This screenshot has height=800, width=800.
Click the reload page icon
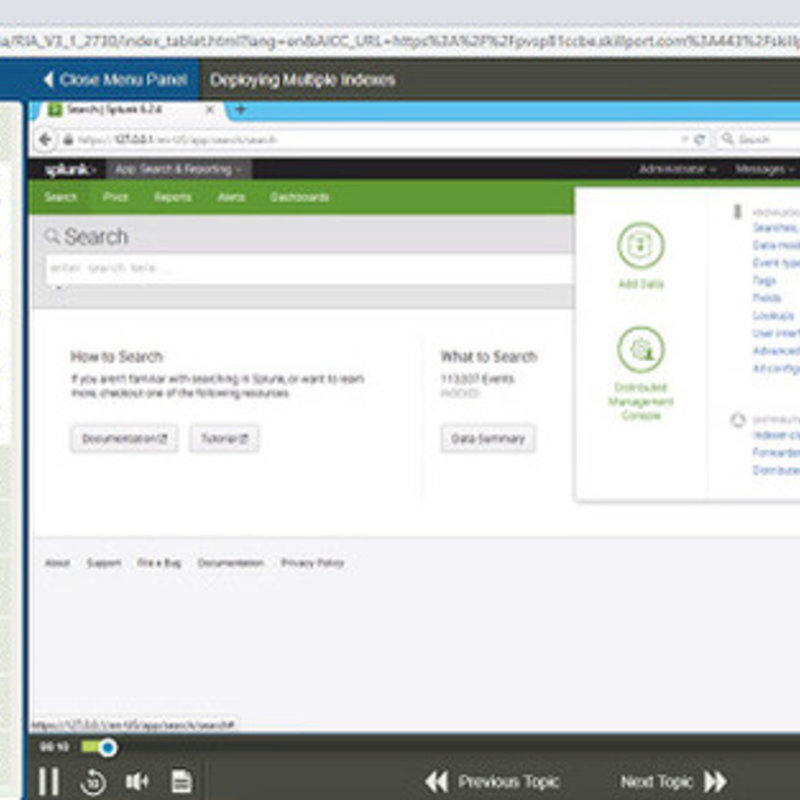[700, 139]
